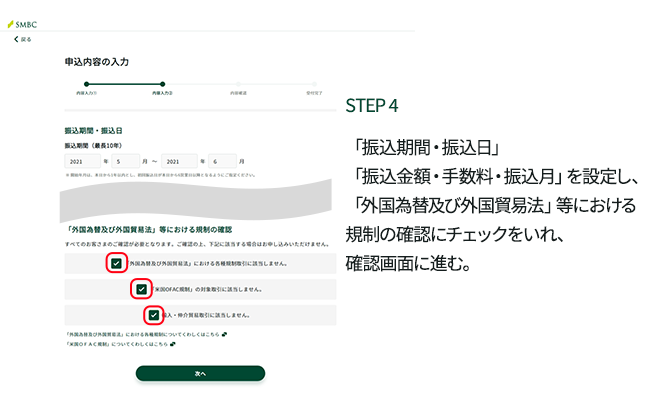Toggle the 輸入・仲介貿易取引 checkbox

[154, 315]
